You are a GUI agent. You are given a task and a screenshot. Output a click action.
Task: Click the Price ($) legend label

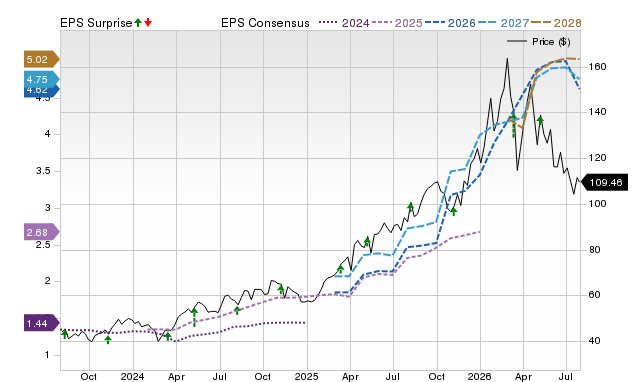click(x=551, y=42)
